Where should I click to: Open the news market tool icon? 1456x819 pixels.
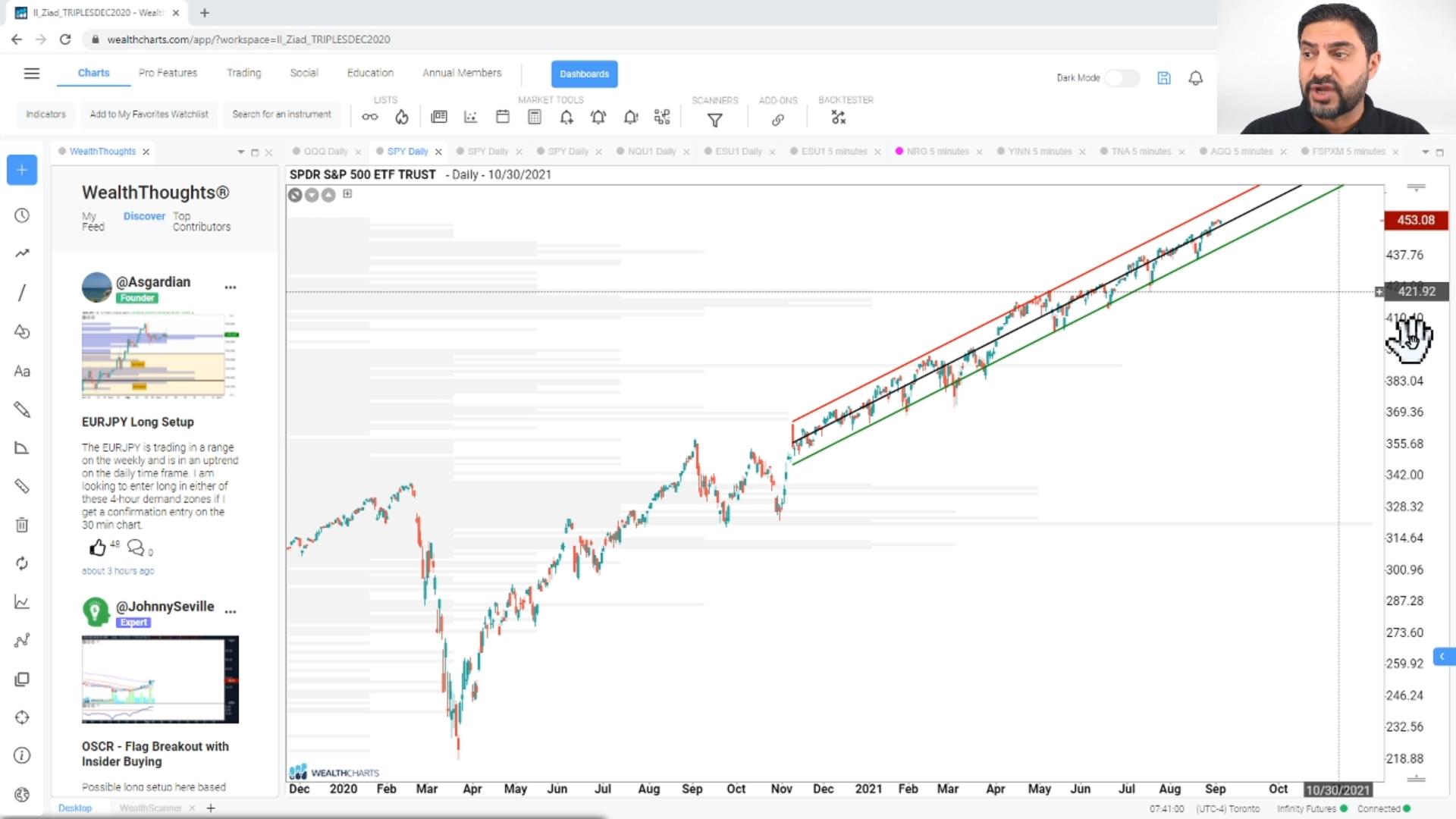coord(439,117)
